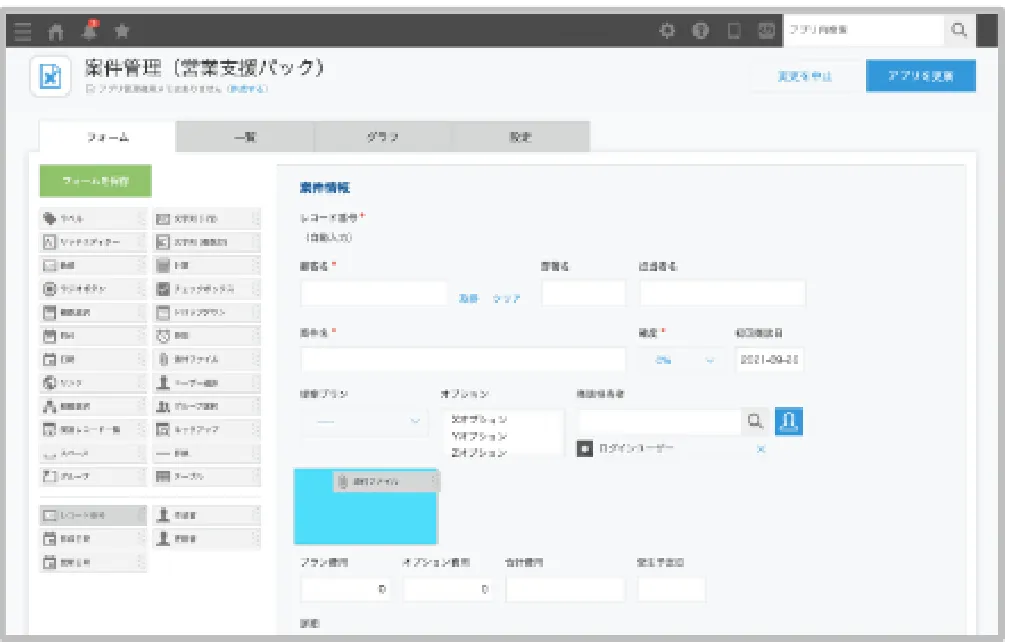Image resolution: width=1018 pixels, height=644 pixels.
Task: Switch to the 一覧 tab
Action: pyautogui.click(x=245, y=137)
